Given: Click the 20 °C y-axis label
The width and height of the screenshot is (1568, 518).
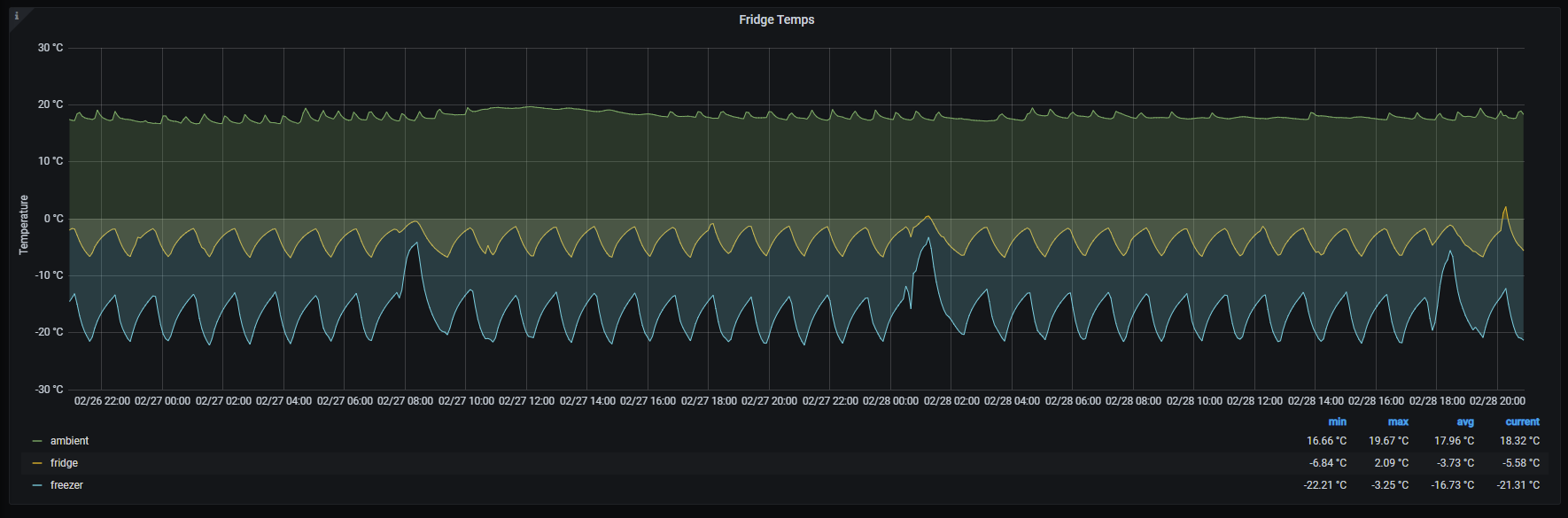Looking at the screenshot, I should pos(50,104).
